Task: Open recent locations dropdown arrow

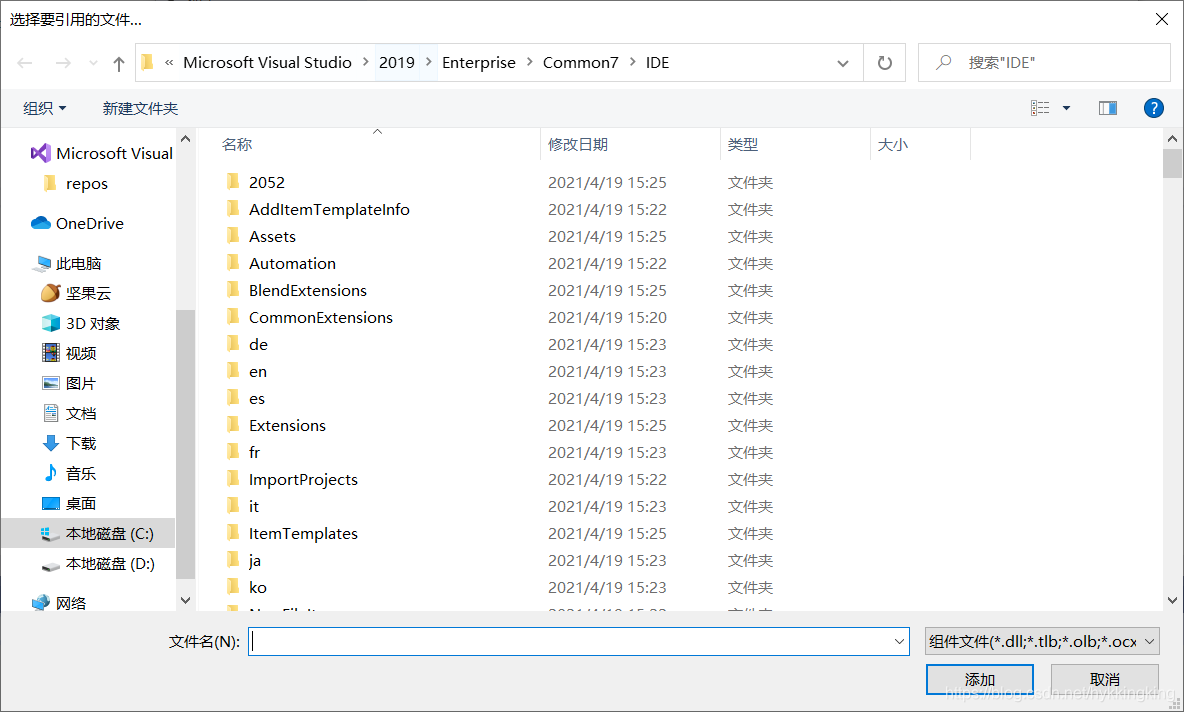Action: 93,63
